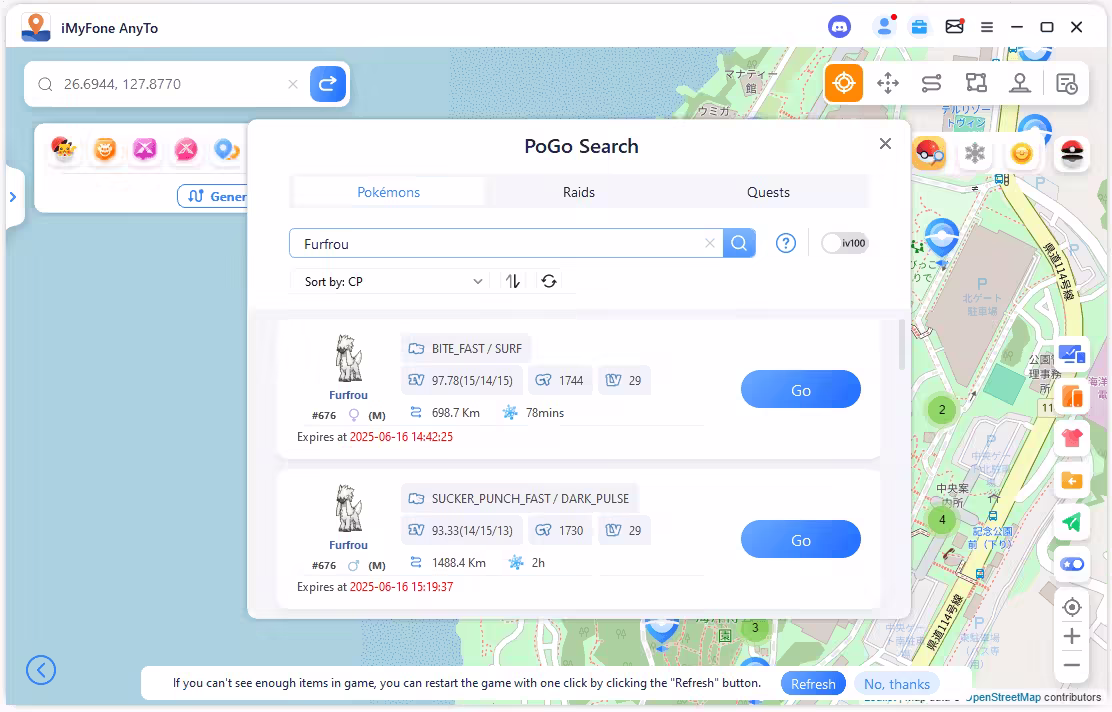Go to the 1488.4 Km Furfrou
This screenshot has width=1112, height=712.
coord(801,540)
